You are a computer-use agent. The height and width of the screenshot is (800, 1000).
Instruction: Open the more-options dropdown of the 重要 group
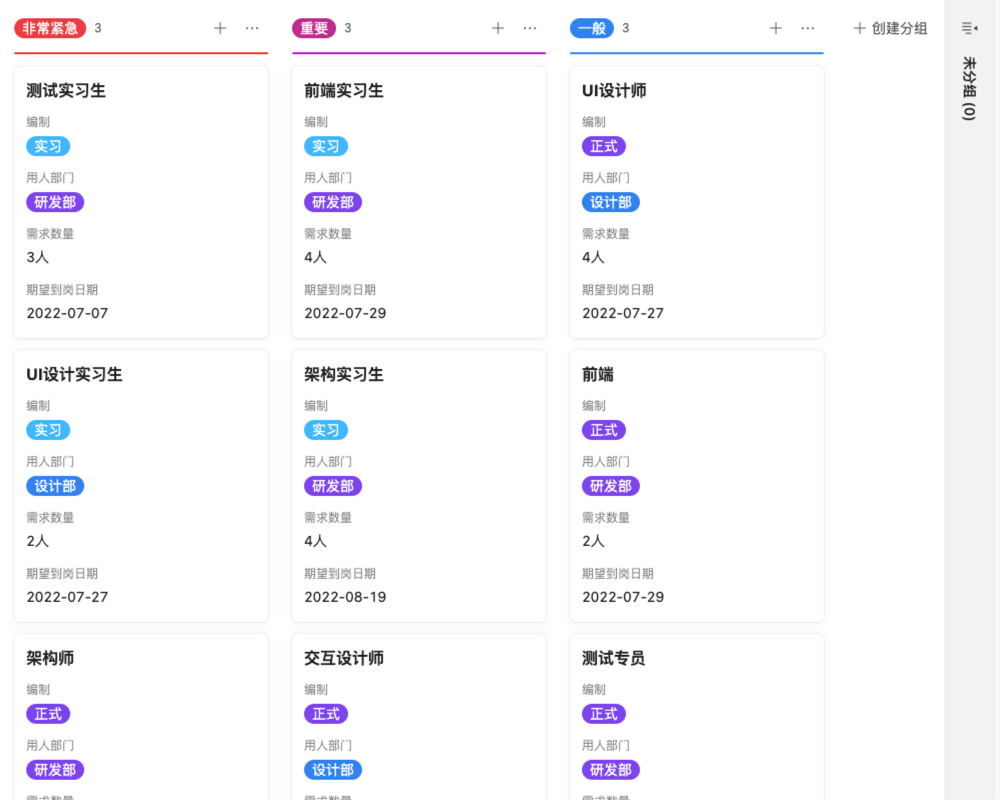tap(529, 28)
